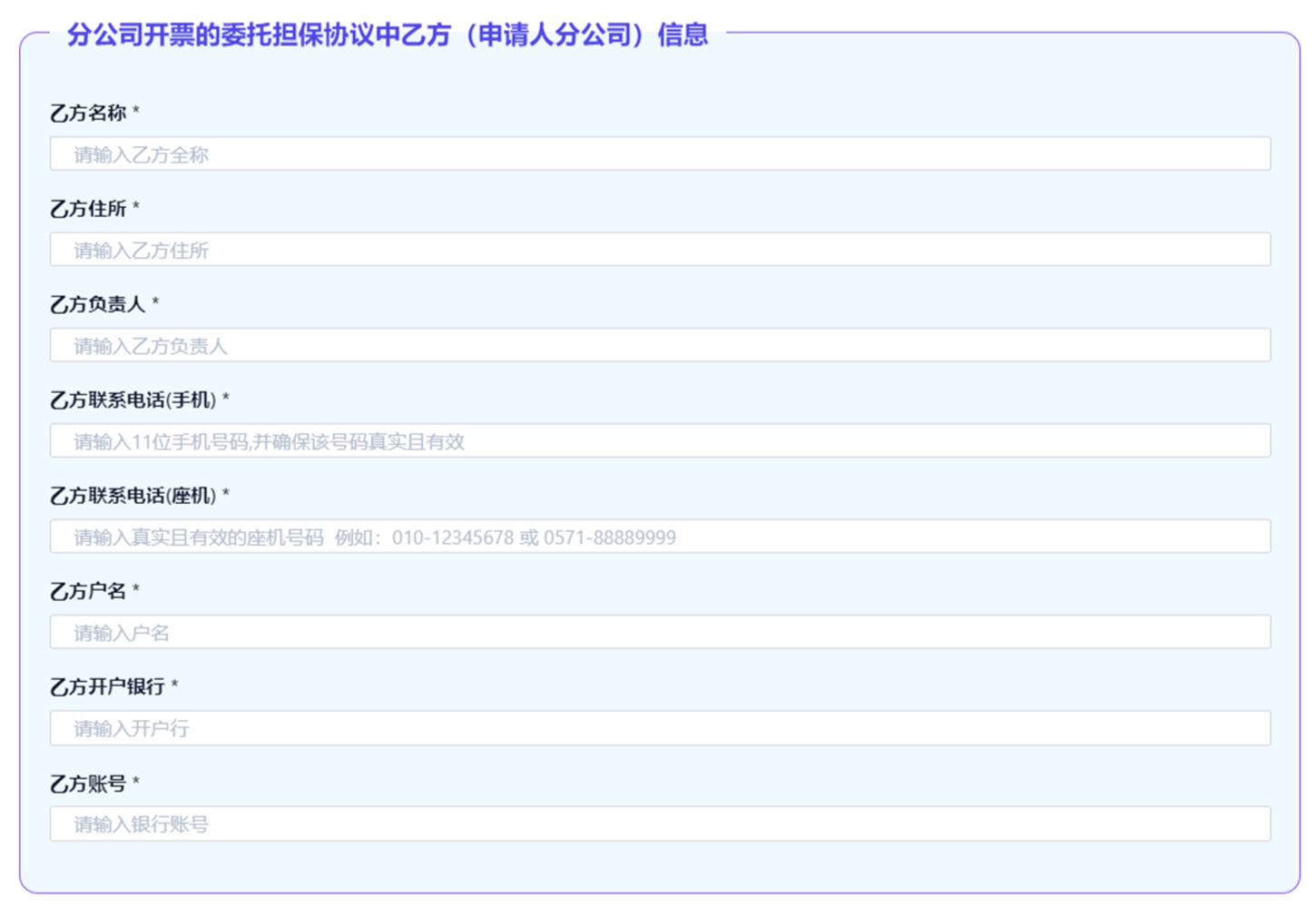Click the 乙方住所 label text
This screenshot has height=908, width=1316.
[x=88, y=209]
